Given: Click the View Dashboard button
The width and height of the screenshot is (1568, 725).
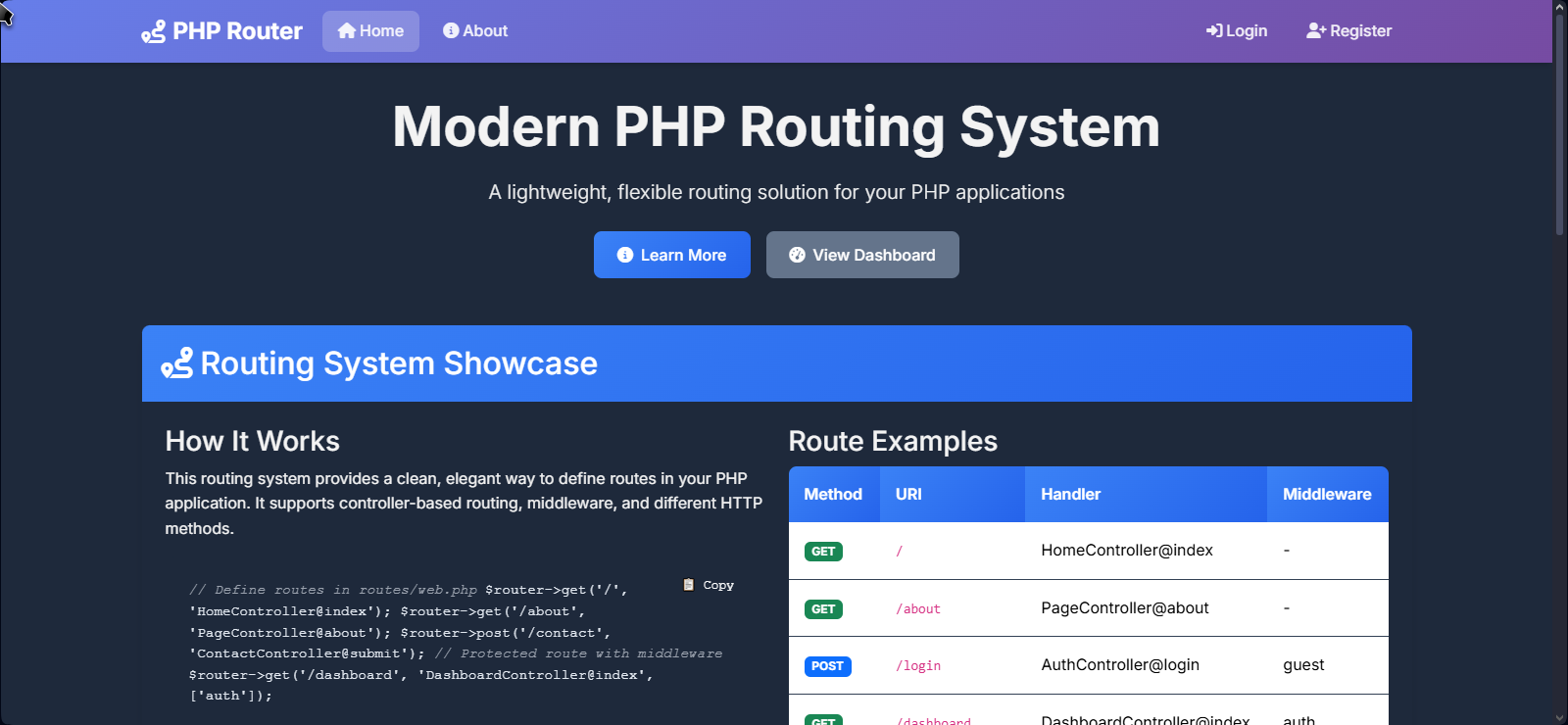Looking at the screenshot, I should click(x=862, y=255).
